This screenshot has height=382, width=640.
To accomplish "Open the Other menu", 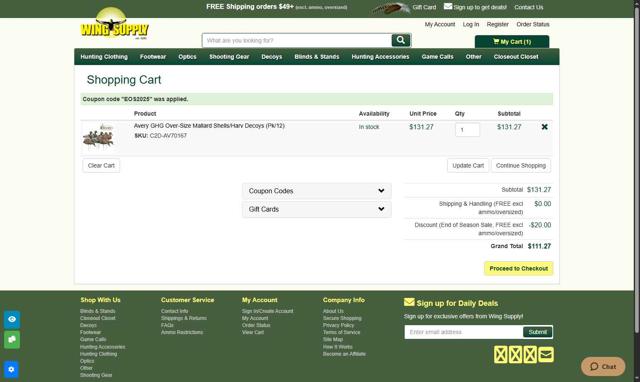I will point(473,57).
